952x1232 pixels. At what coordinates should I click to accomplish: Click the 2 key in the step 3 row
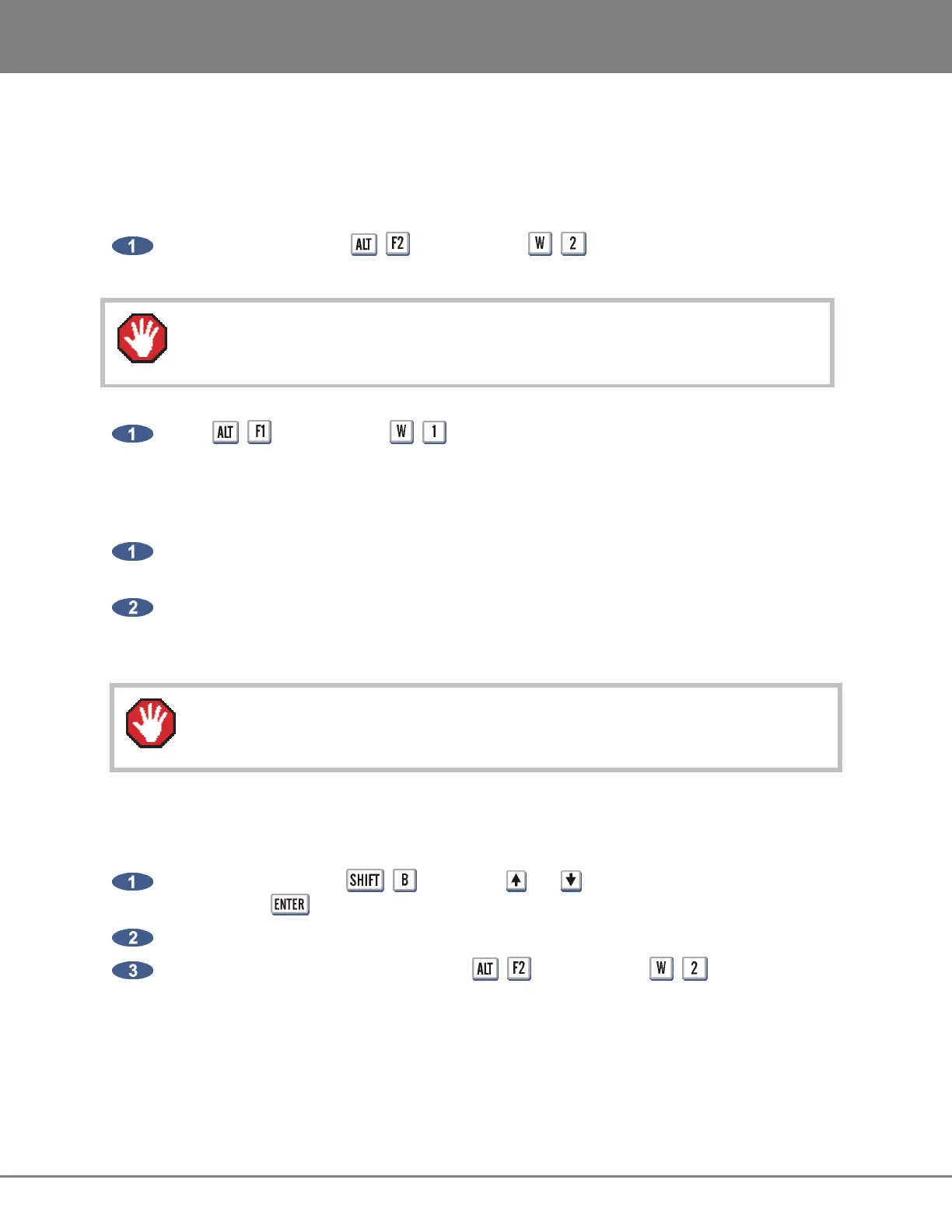point(695,968)
